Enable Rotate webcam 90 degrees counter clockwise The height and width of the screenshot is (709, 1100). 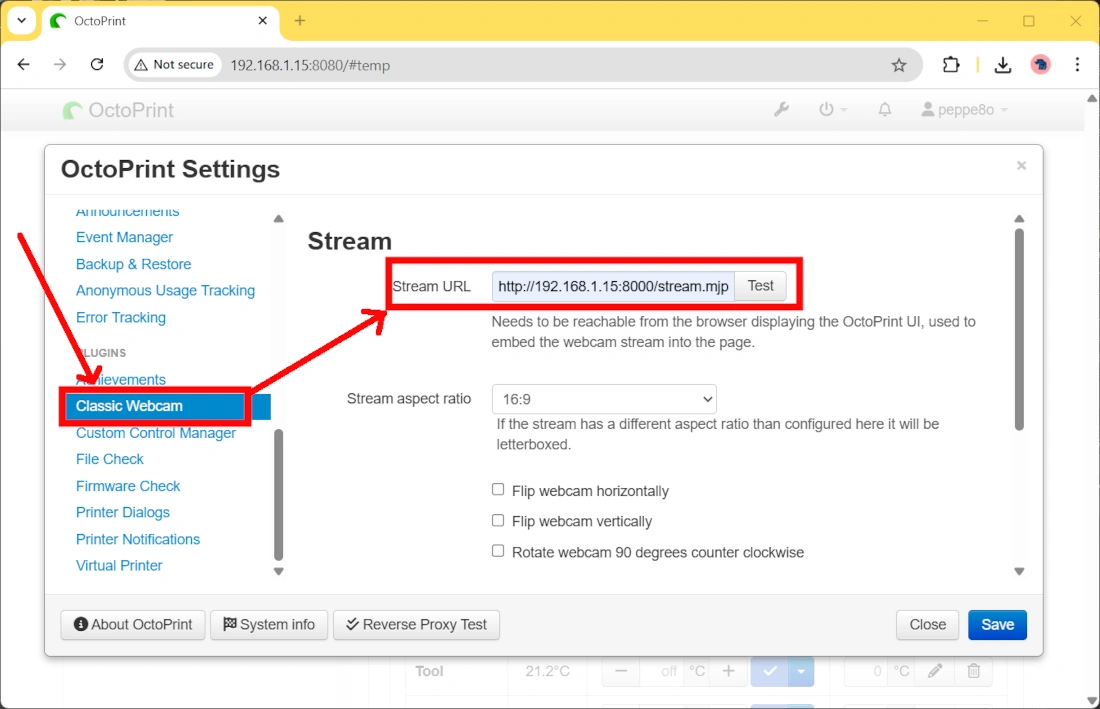click(x=498, y=551)
